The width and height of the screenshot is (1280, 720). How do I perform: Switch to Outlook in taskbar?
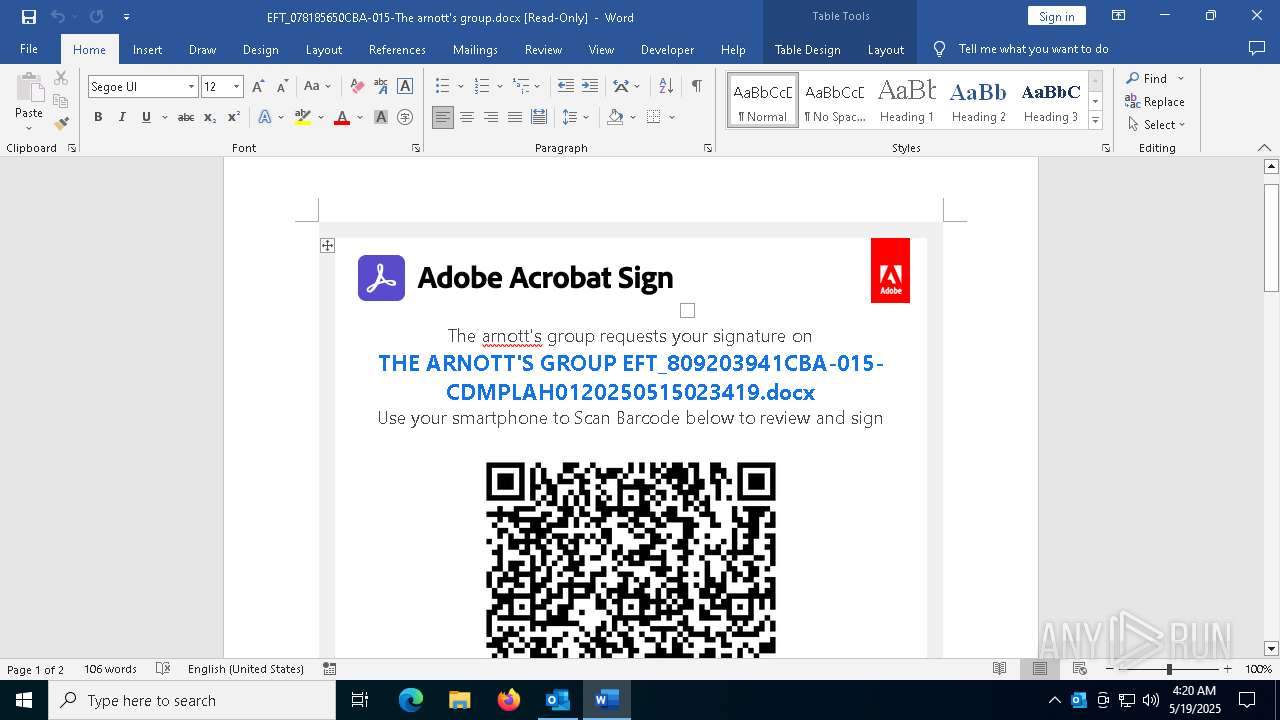pyautogui.click(x=558, y=700)
